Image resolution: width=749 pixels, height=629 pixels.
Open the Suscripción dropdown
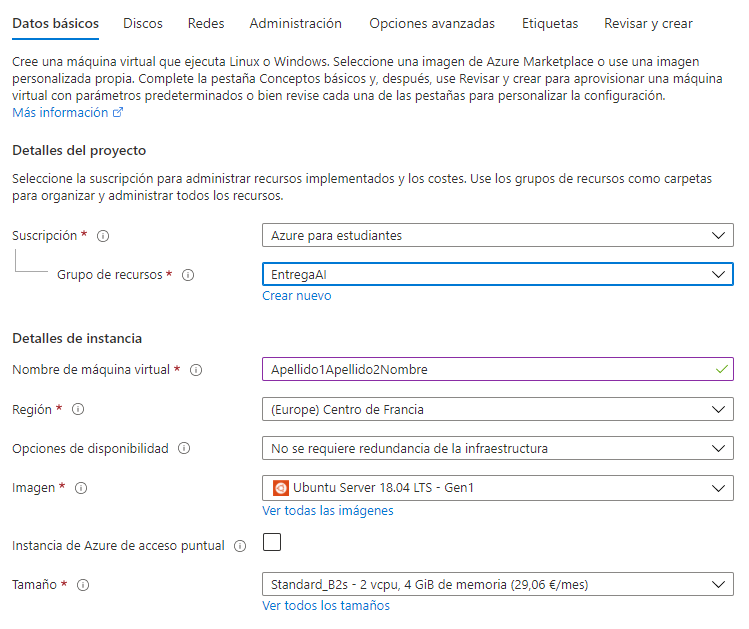click(x=497, y=235)
